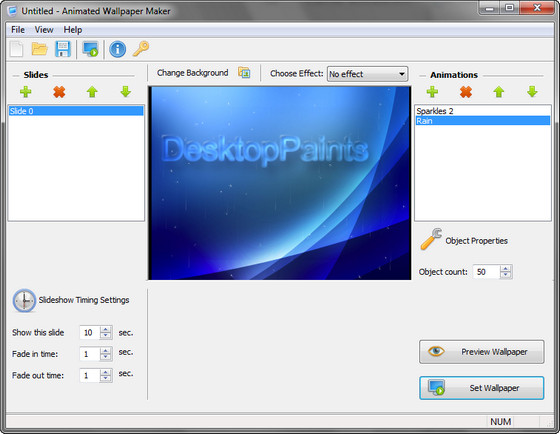The image size is (560, 434).
Task: Decrease the Show this slide seconds value
Action: tap(105, 336)
